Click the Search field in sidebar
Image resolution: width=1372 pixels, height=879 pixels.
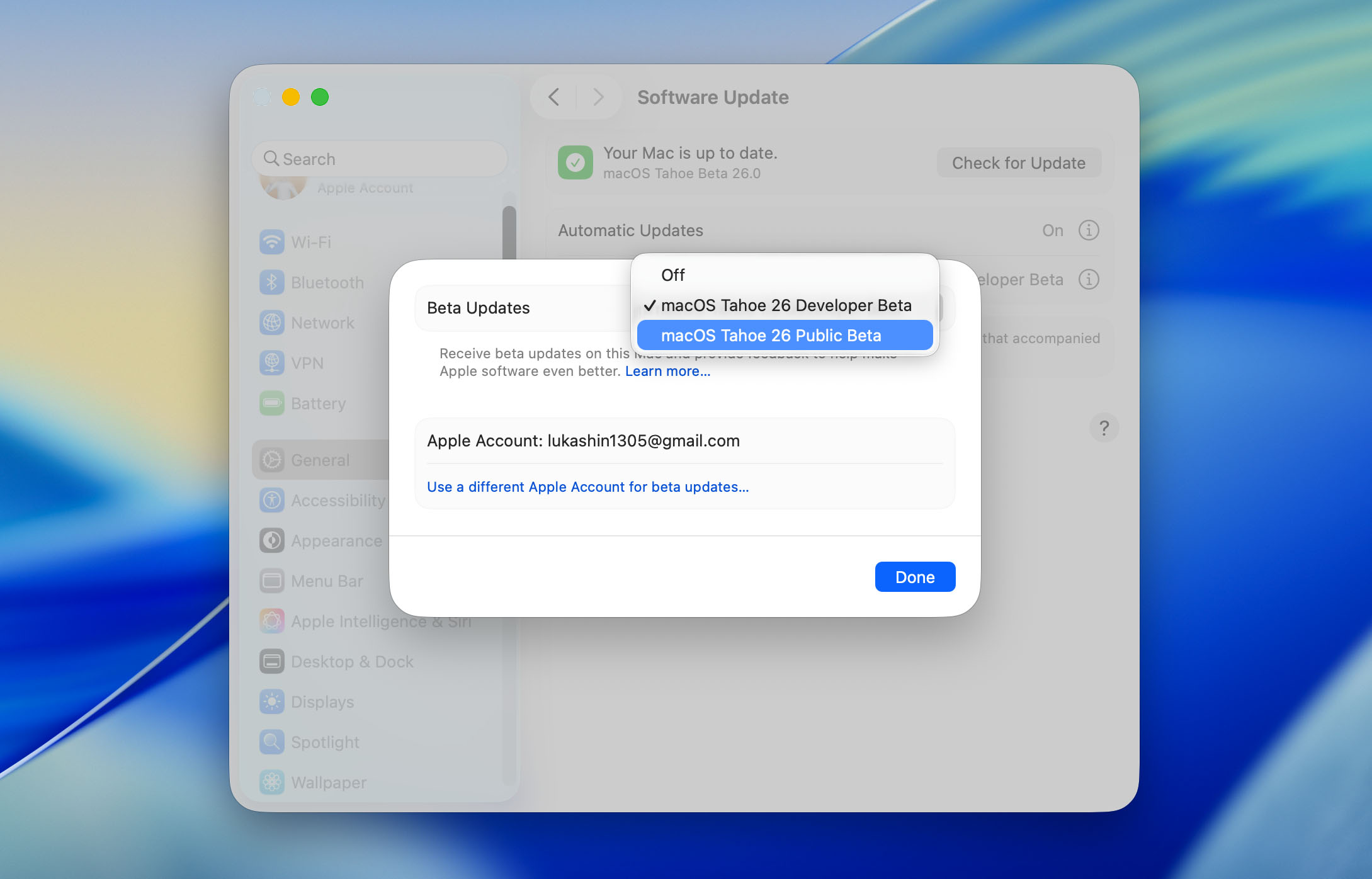(x=380, y=159)
